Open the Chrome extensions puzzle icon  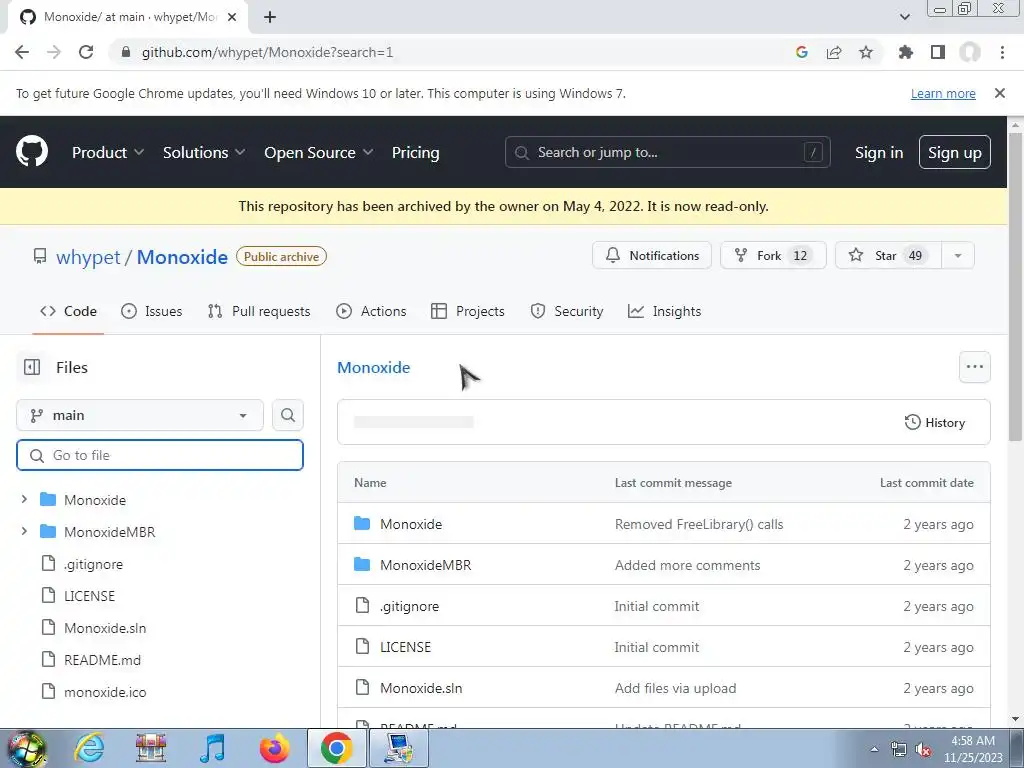tap(906, 52)
